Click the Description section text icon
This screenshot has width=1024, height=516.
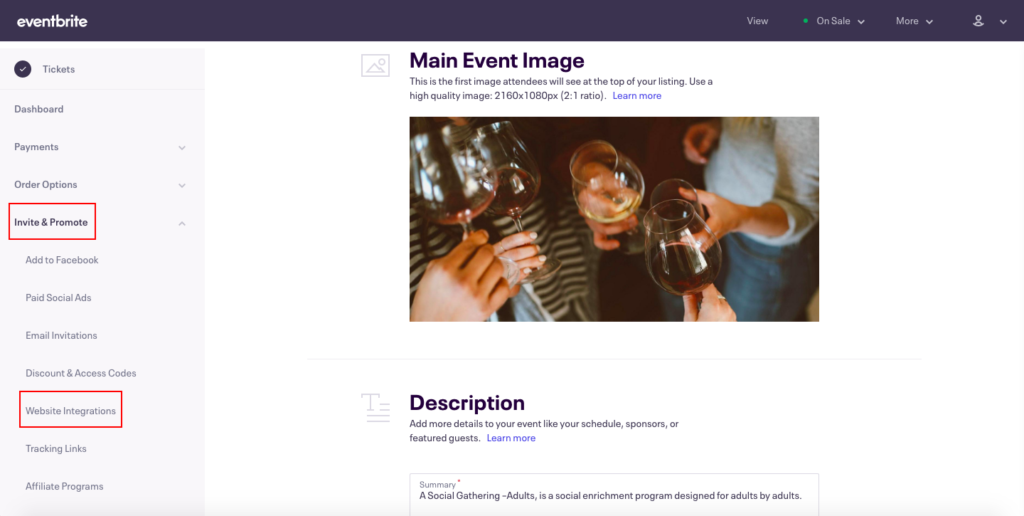click(x=376, y=408)
